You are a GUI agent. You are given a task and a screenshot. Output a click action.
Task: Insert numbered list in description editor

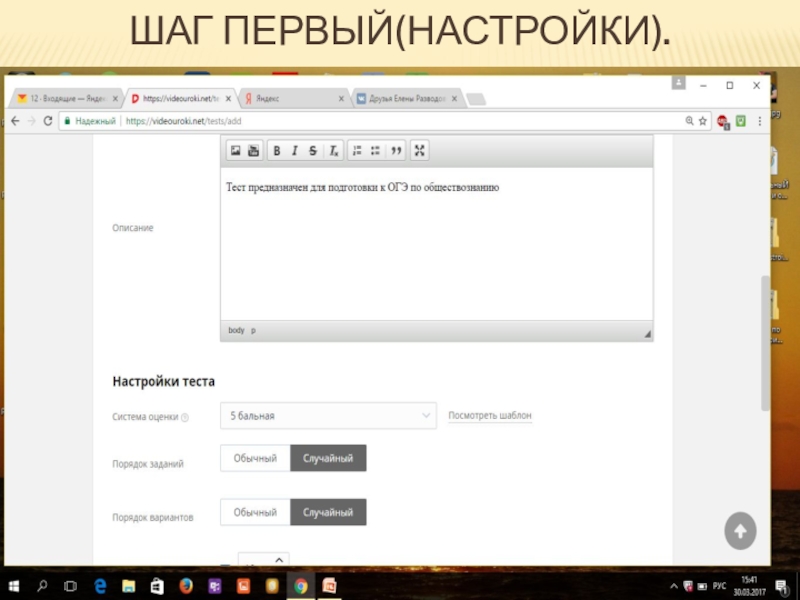[x=357, y=151]
